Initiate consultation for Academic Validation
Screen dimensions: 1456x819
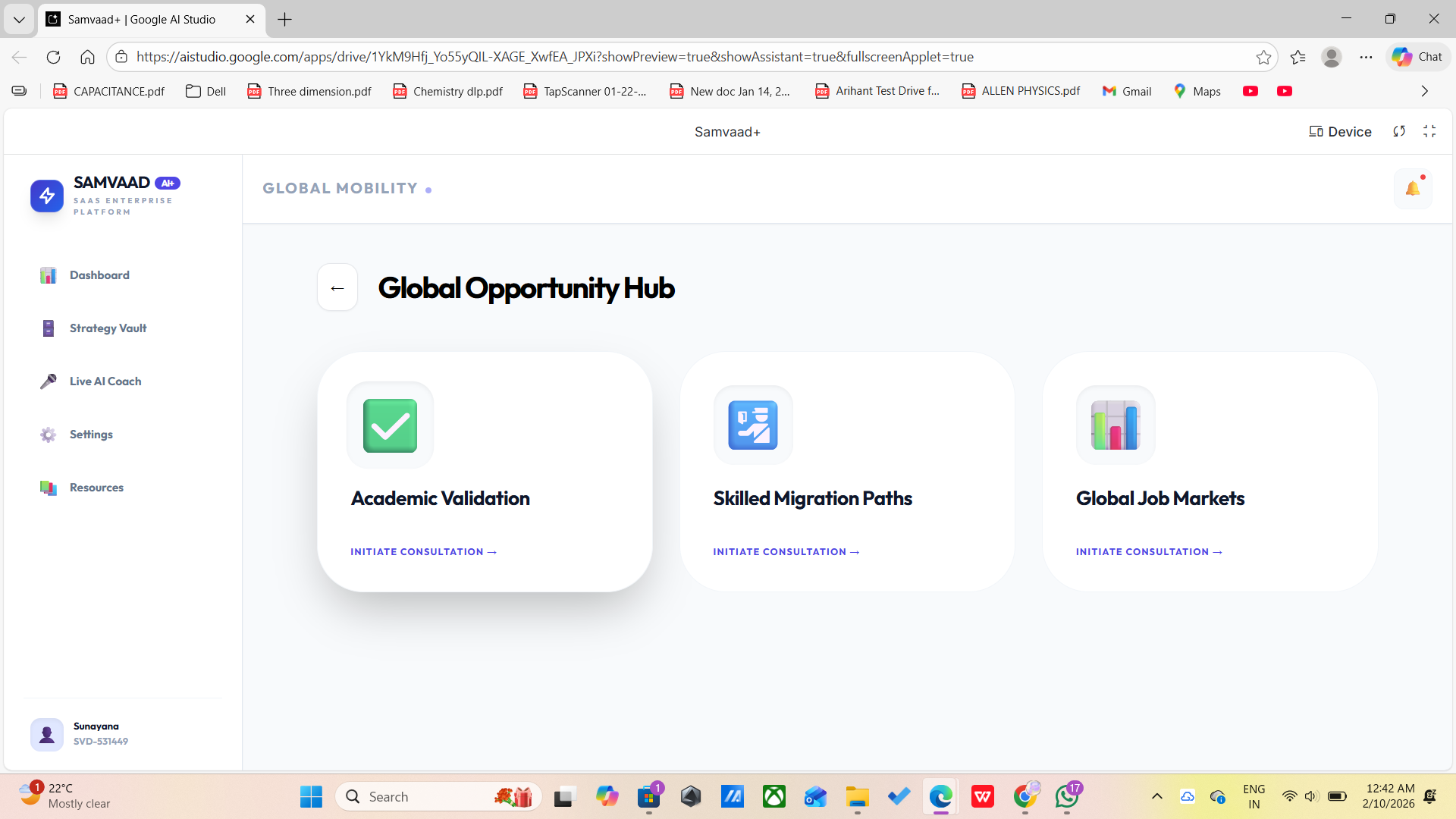pos(423,552)
